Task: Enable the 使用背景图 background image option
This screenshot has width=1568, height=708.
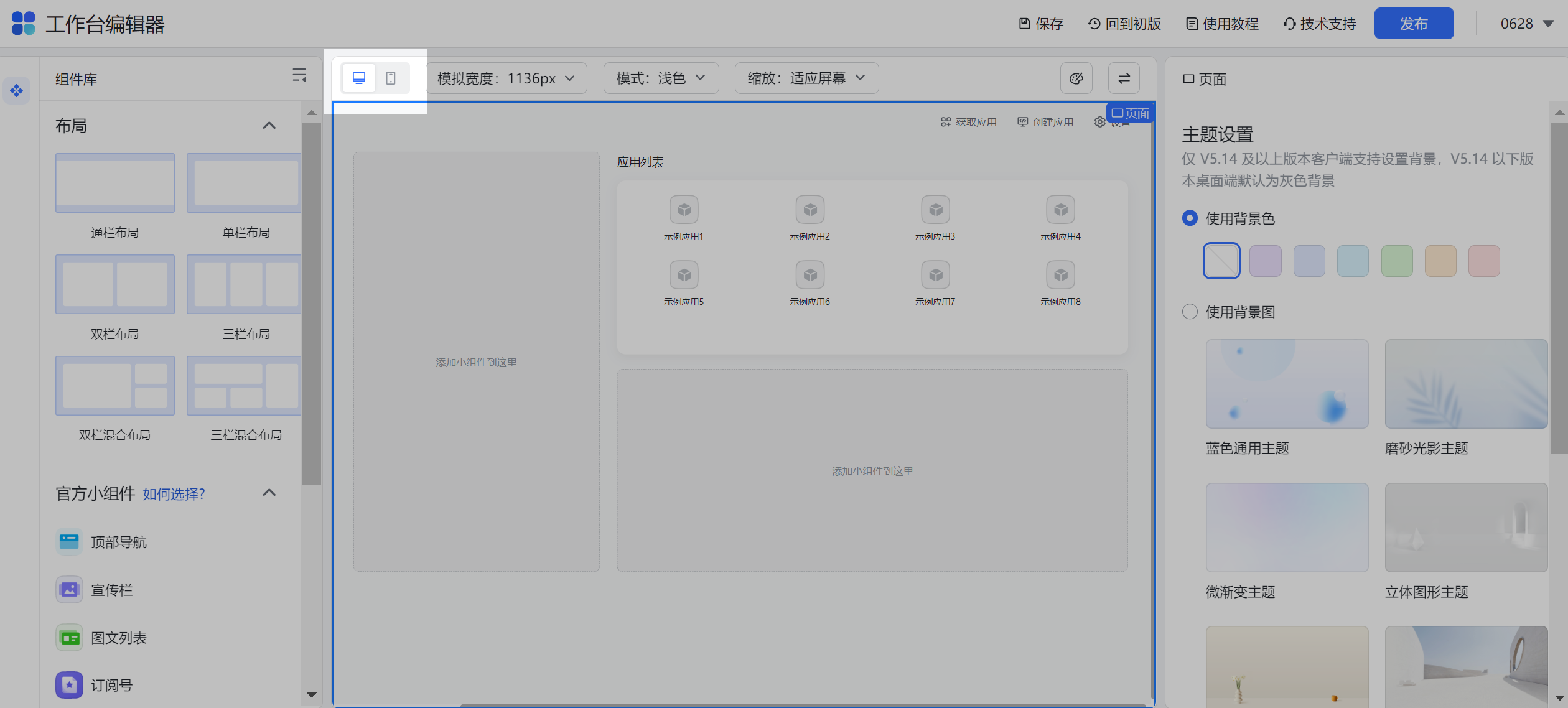Action: click(1190, 312)
